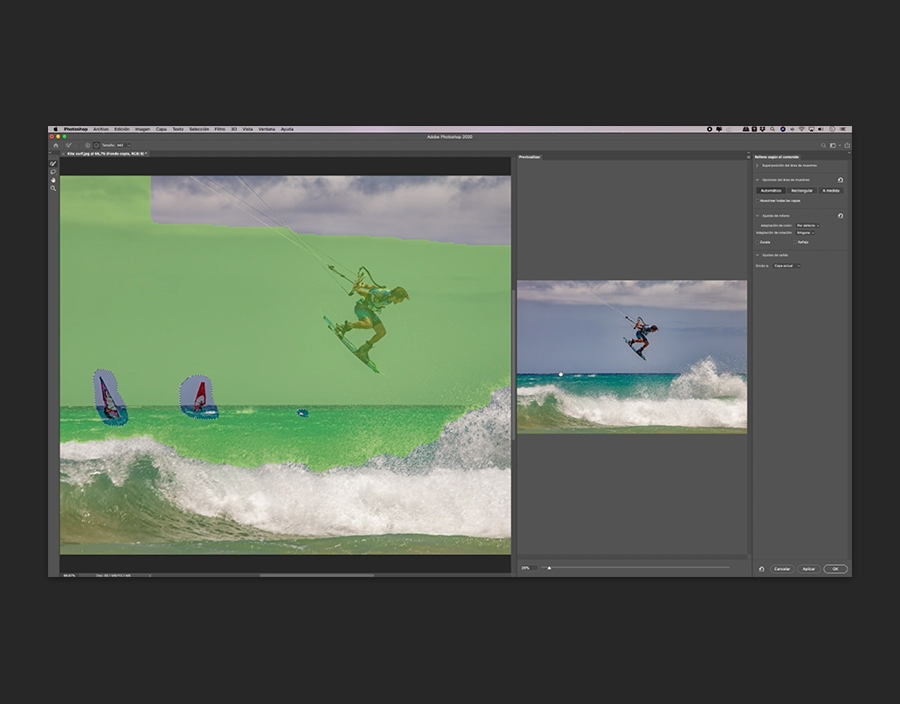The width and height of the screenshot is (900, 704).
Task: Open the Enviar a dropdown
Action: [786, 266]
